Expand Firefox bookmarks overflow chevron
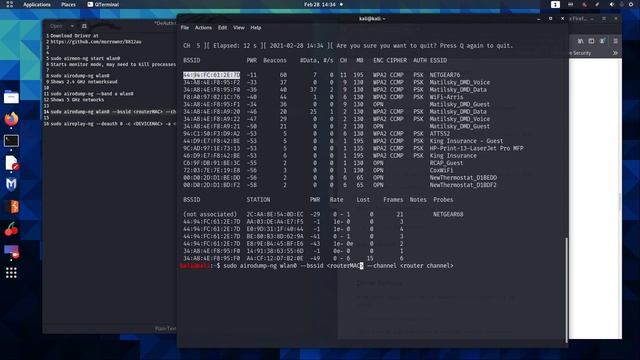 pos(615,53)
